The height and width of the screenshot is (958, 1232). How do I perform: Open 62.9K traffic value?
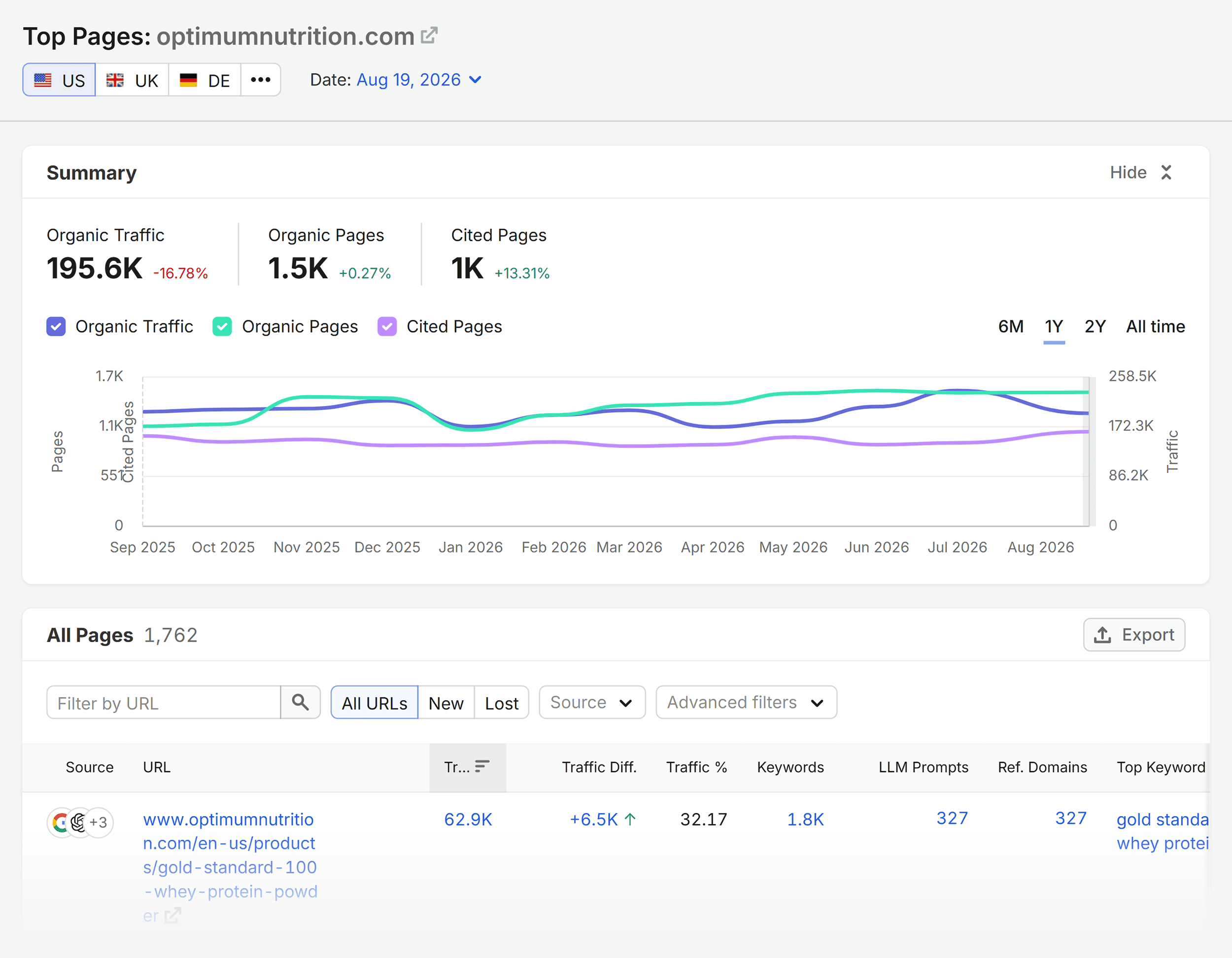468,819
